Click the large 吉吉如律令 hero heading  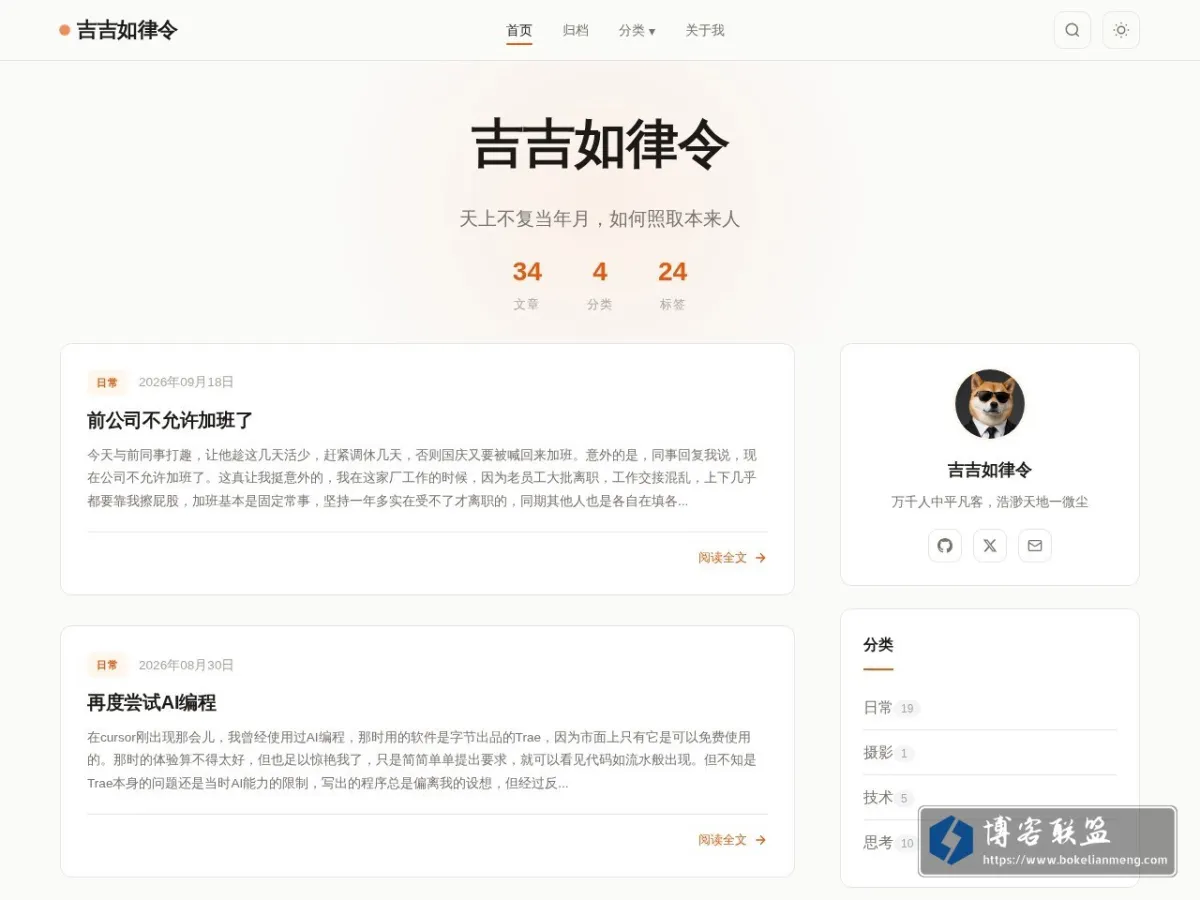[600, 146]
